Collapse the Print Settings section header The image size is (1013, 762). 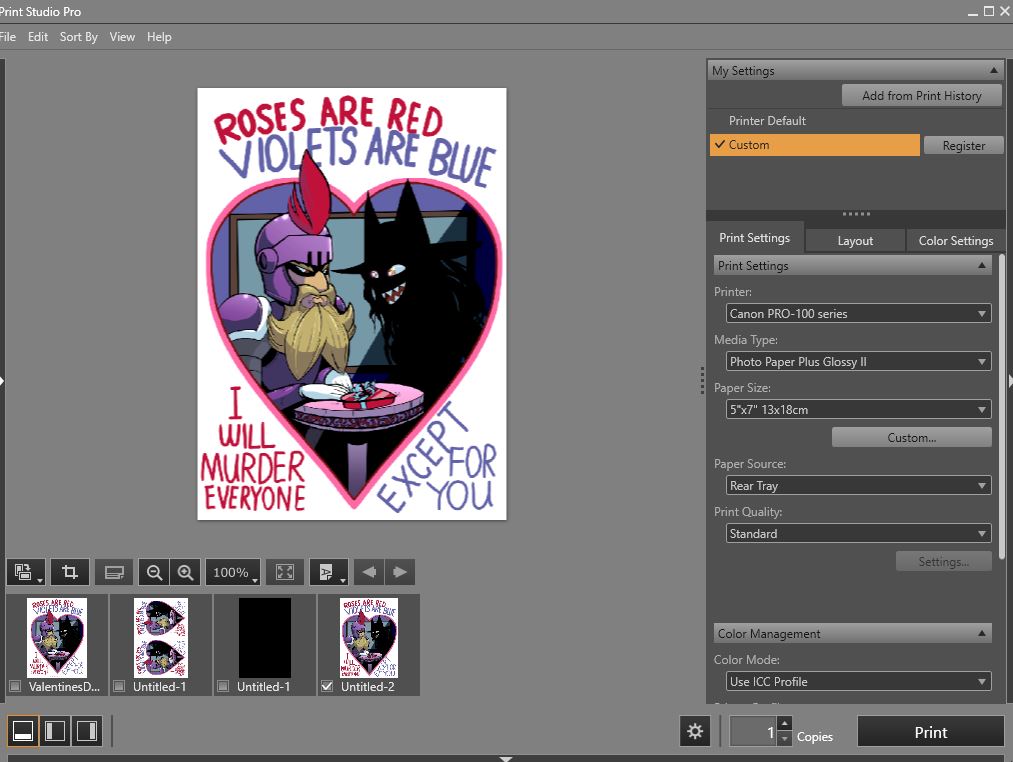(x=981, y=266)
